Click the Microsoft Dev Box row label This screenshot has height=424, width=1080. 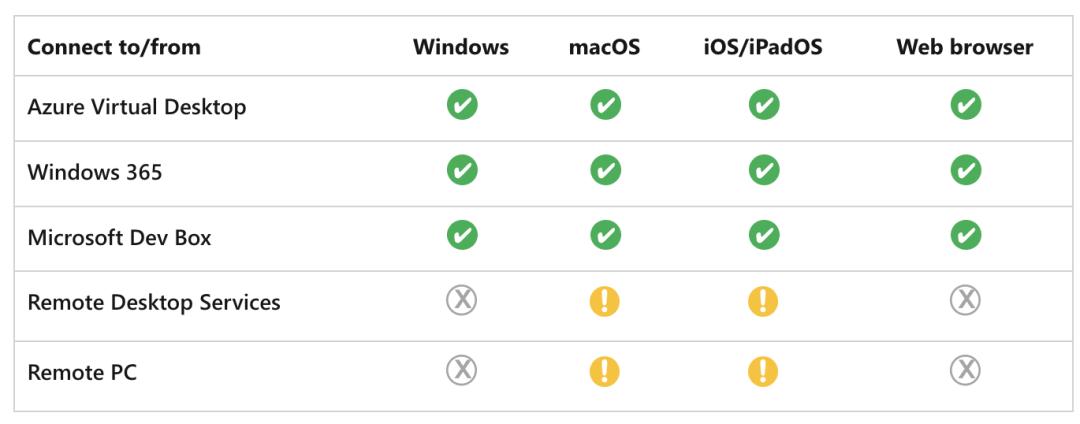(x=119, y=237)
